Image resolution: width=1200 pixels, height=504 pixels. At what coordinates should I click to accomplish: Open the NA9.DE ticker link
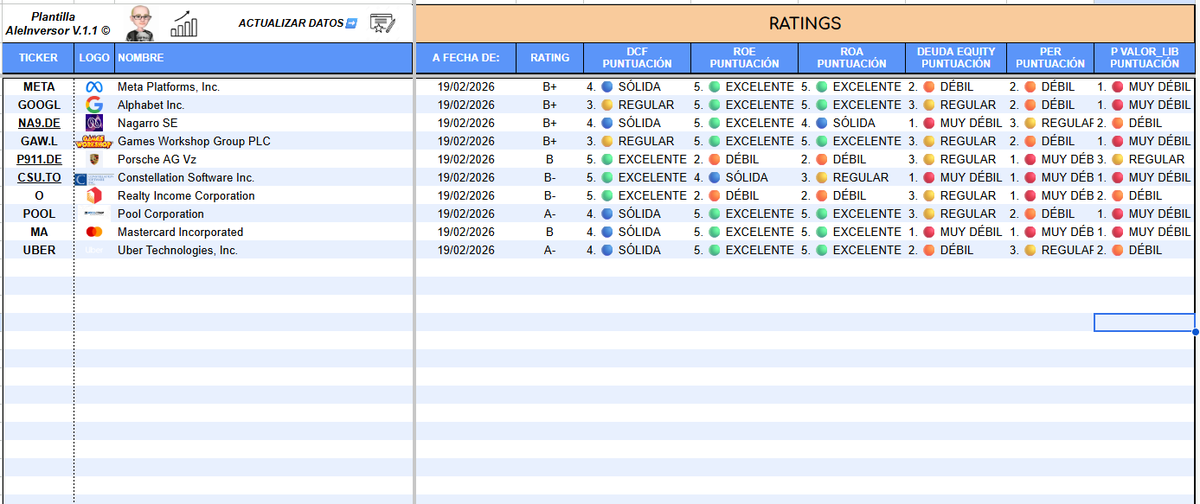click(38, 123)
